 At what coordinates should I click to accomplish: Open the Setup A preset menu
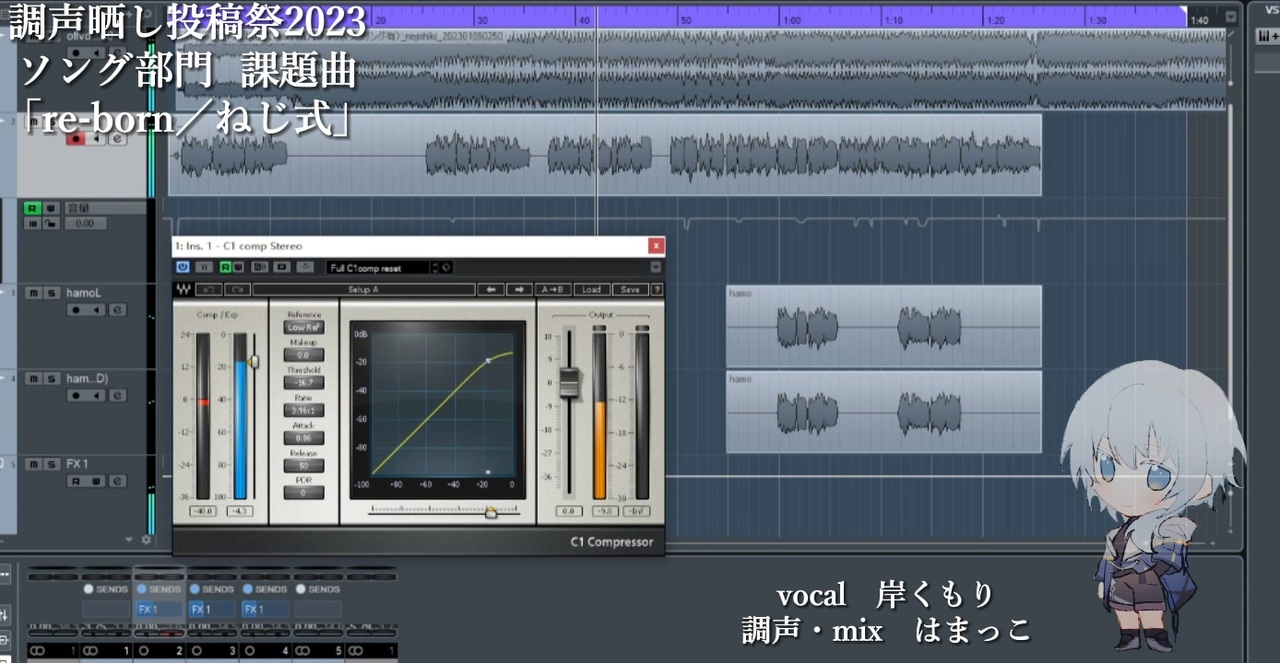pos(364,289)
